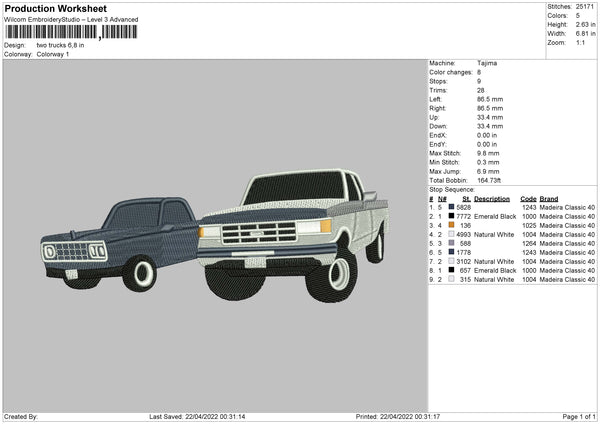Select the white swatch with 315 stitches

click(x=452, y=279)
